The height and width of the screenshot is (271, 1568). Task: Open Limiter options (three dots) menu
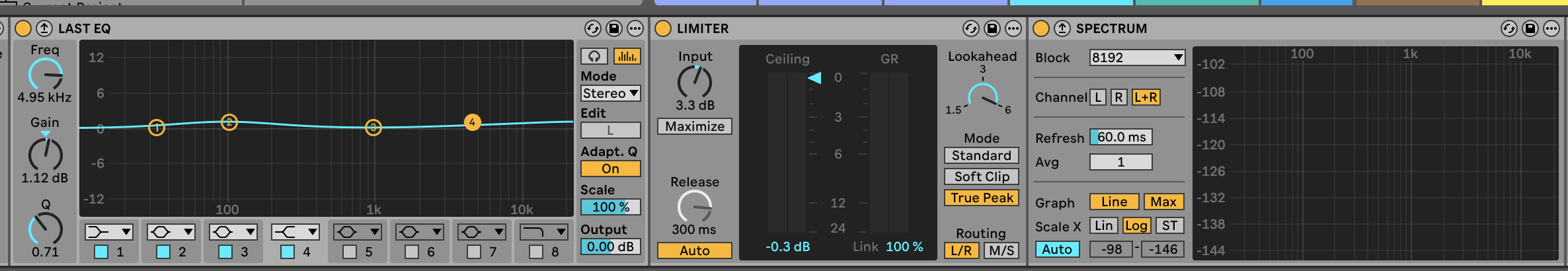1013,28
